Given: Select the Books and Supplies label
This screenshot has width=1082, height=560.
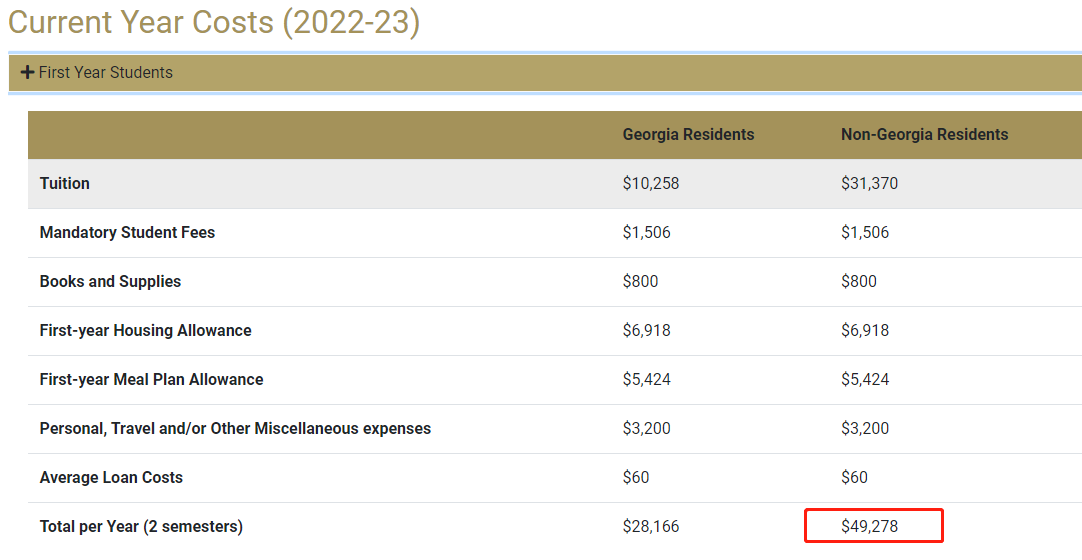Looking at the screenshot, I should tap(110, 281).
